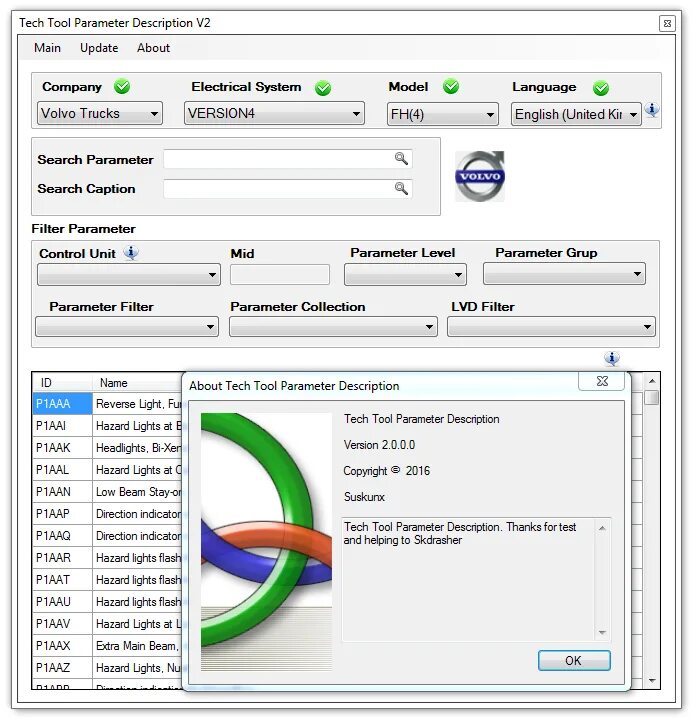Click the Extra Main Beam name cell
Image resolution: width=700 pixels, height=721 pixels.
[x=138, y=646]
